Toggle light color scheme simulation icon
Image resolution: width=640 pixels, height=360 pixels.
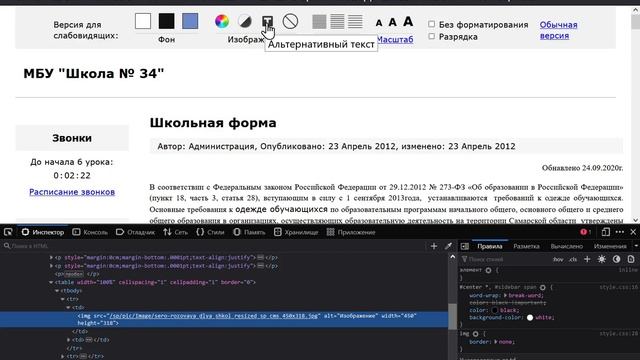602,259
